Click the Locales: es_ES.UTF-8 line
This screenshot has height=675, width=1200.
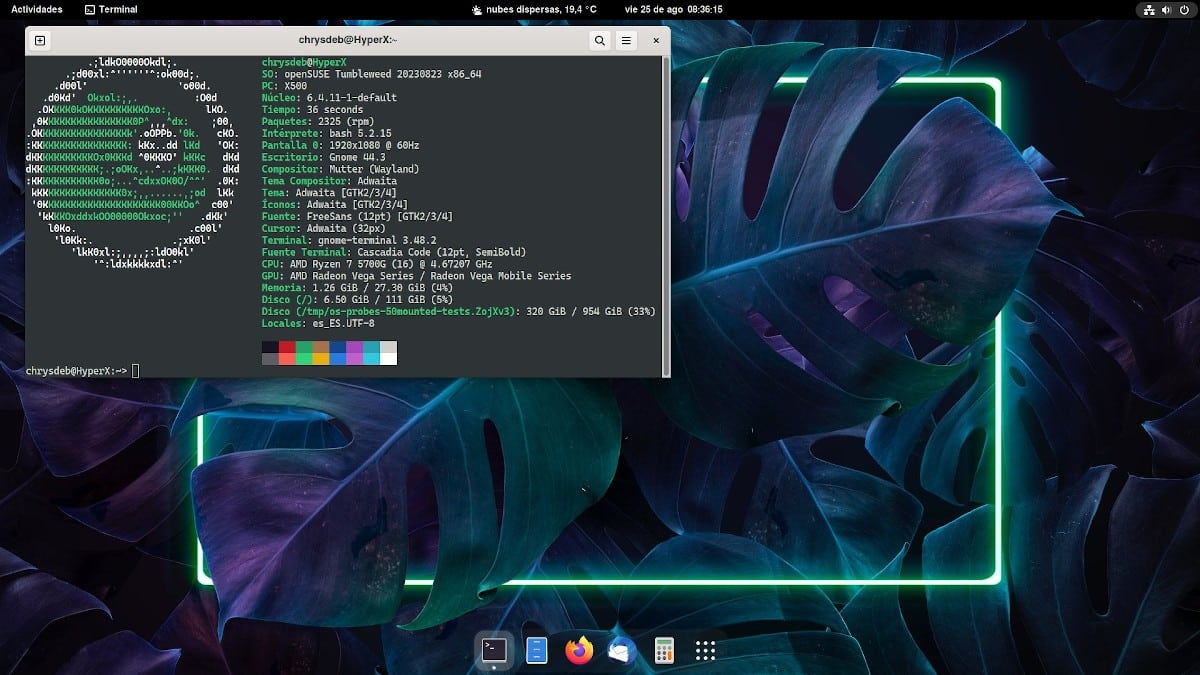pos(318,323)
